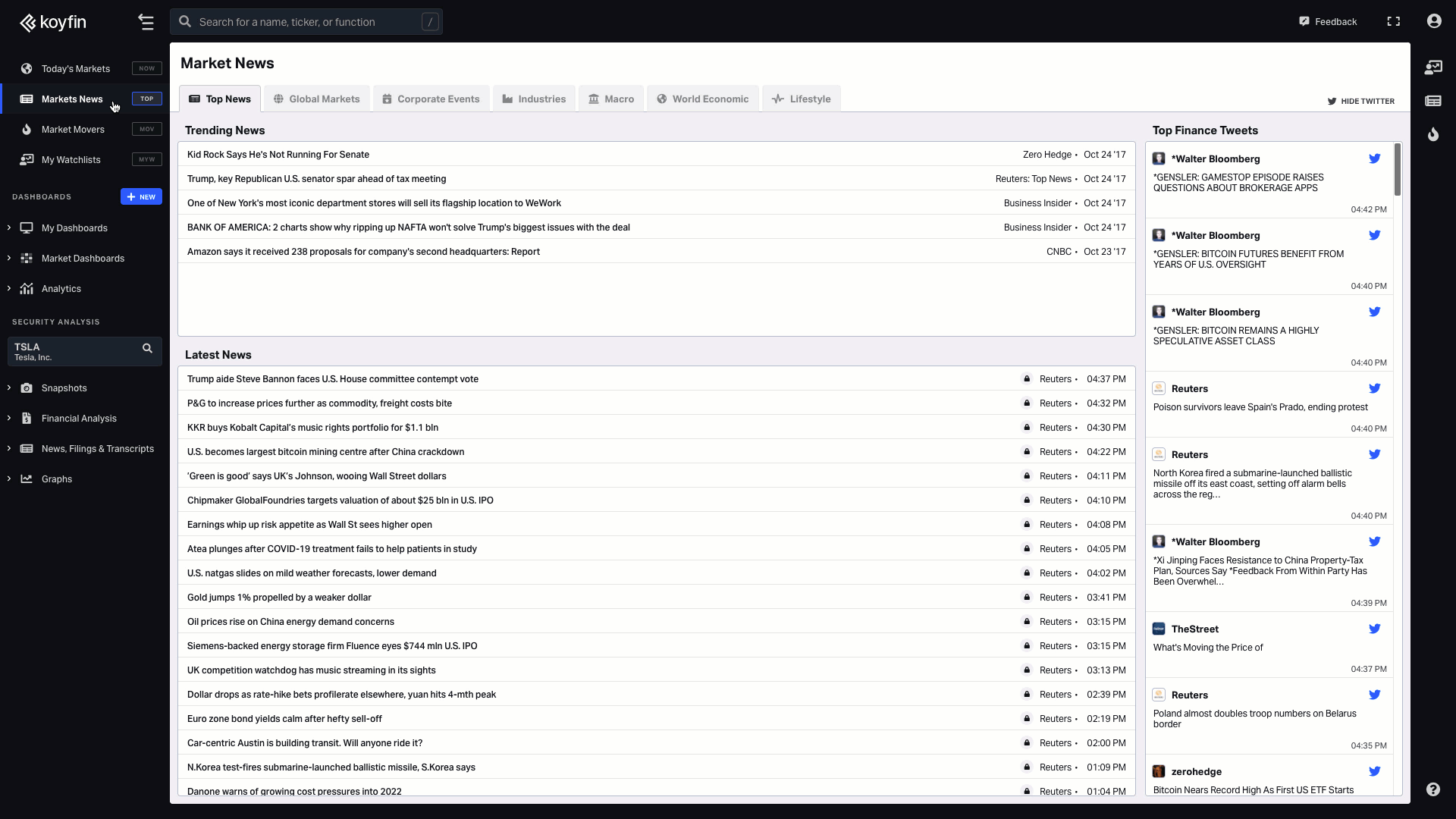
Task: Click the lock icon on the Steve Bannon story
Action: click(x=1027, y=379)
